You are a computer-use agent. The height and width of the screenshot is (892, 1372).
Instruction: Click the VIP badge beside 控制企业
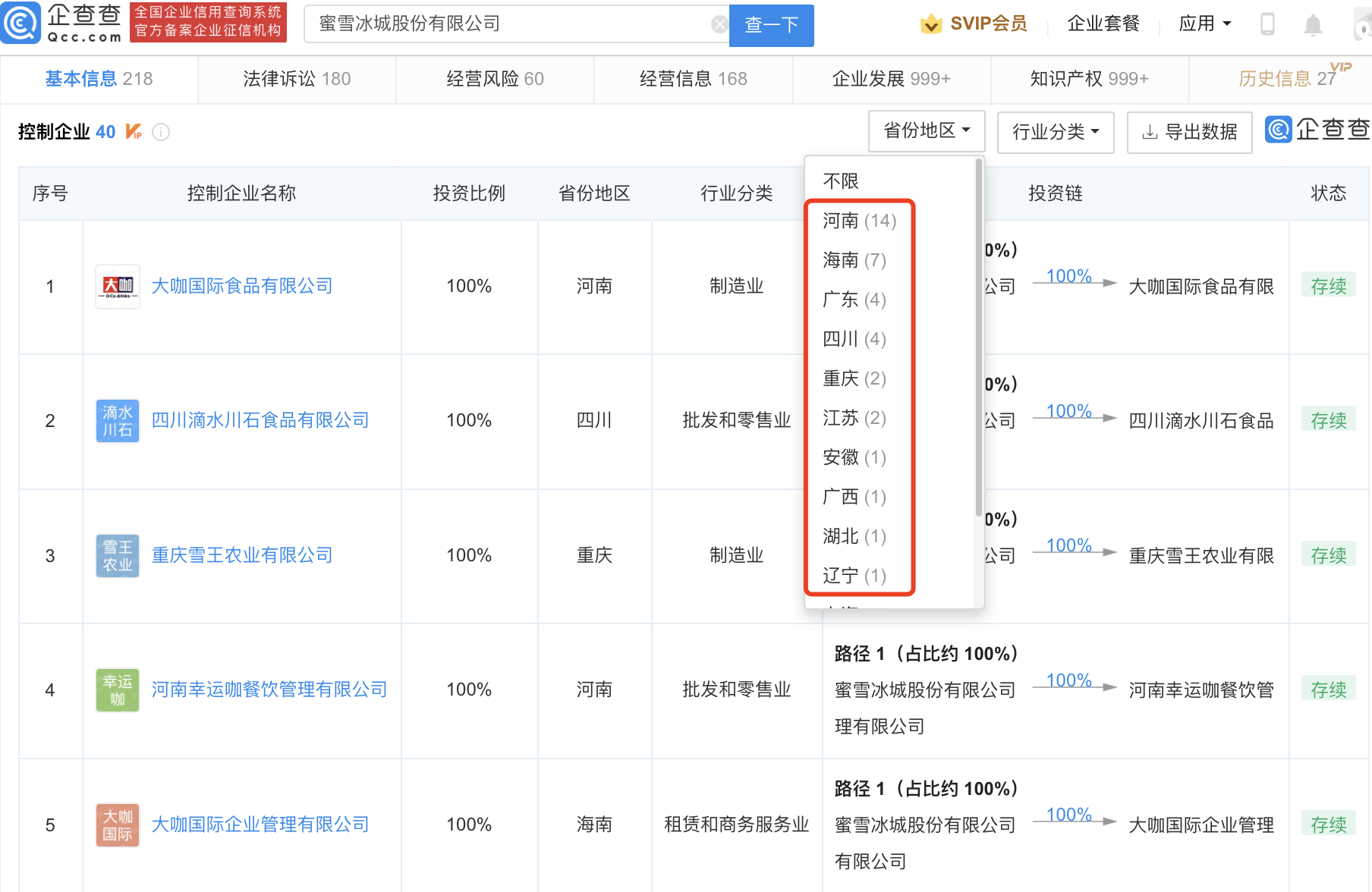pos(134,132)
